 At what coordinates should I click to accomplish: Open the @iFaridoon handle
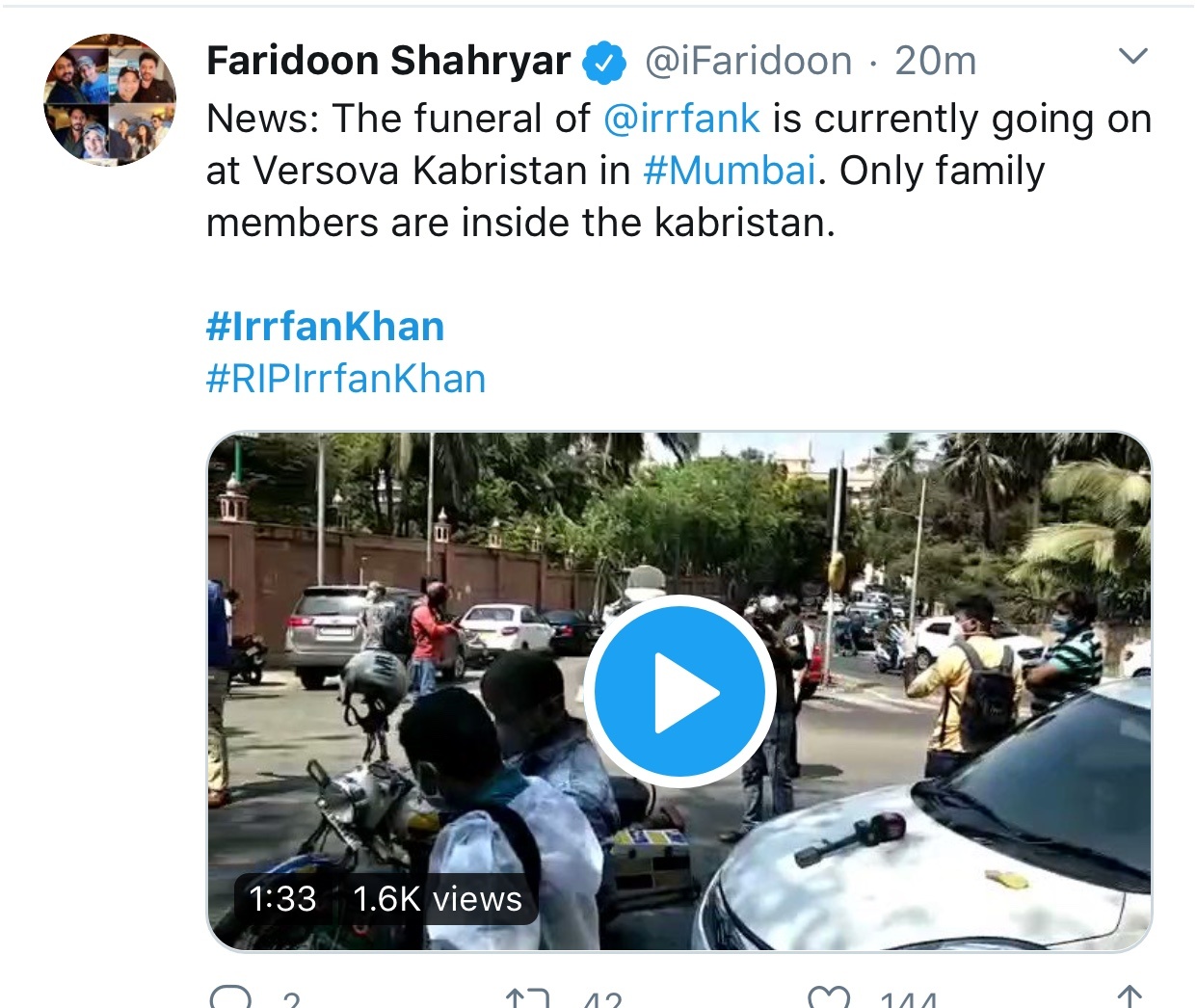748,61
